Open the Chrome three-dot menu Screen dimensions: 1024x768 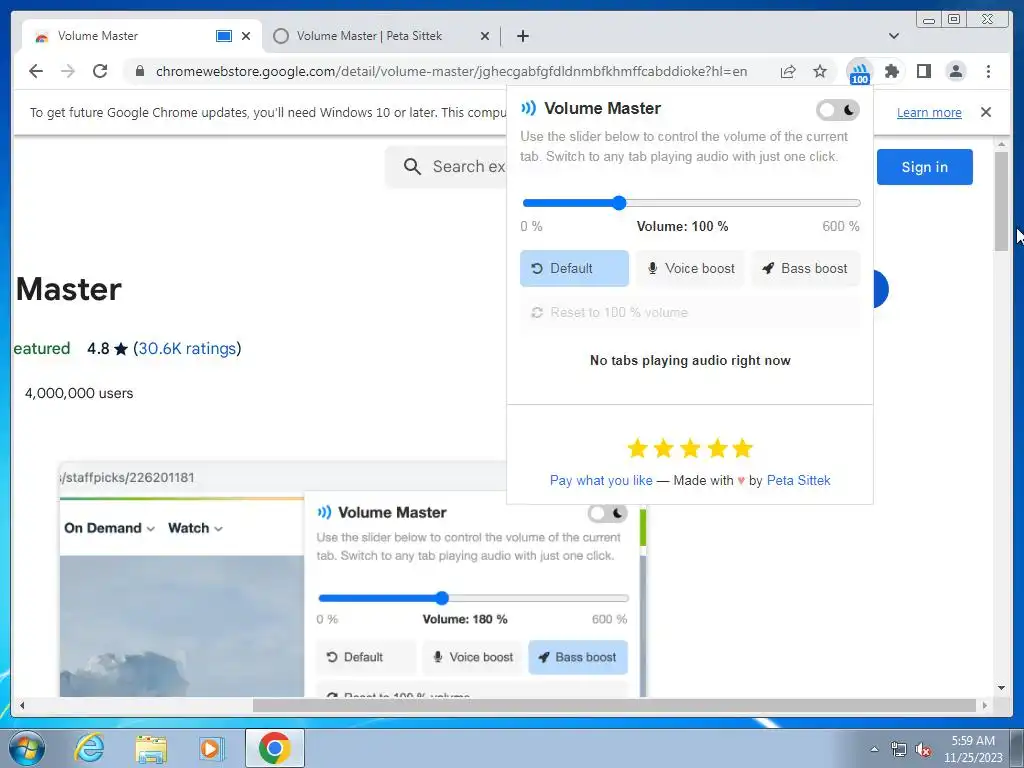coord(988,71)
